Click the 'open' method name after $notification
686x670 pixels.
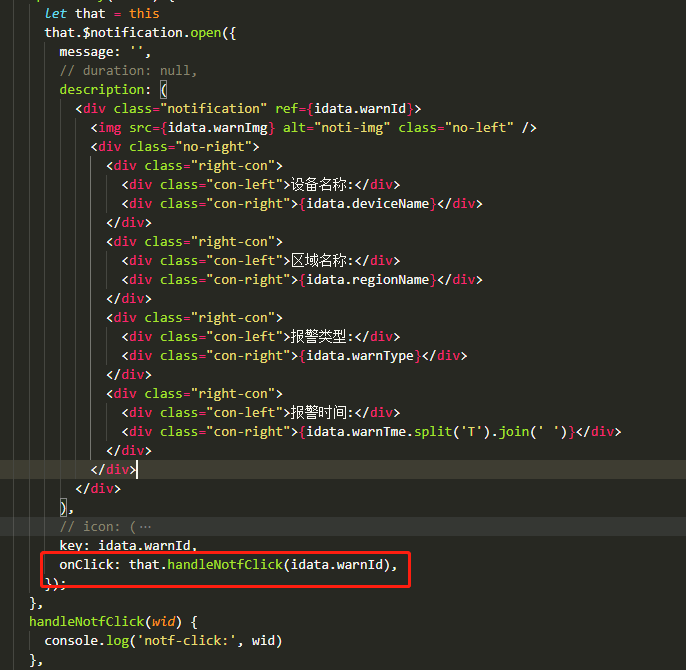[206, 33]
